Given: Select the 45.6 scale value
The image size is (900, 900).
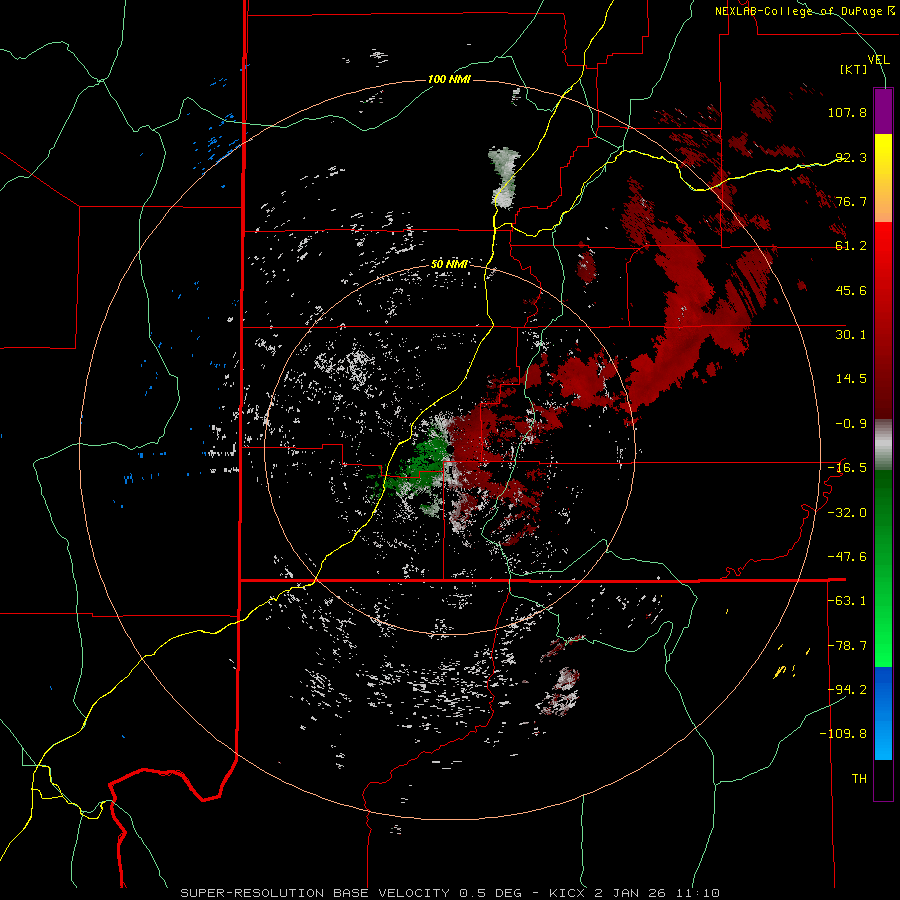Looking at the screenshot, I should tap(851, 290).
